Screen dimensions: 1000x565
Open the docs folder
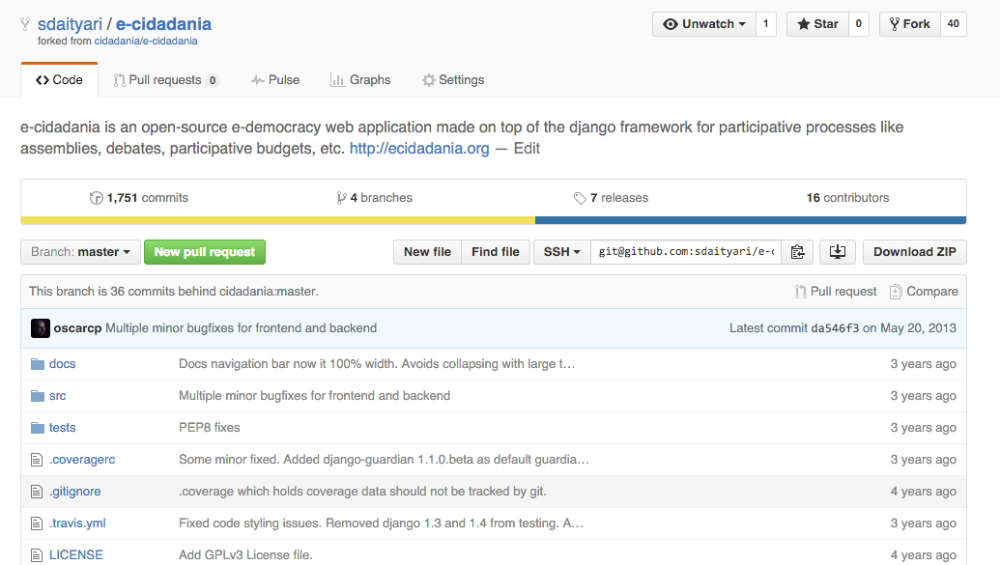tap(62, 364)
